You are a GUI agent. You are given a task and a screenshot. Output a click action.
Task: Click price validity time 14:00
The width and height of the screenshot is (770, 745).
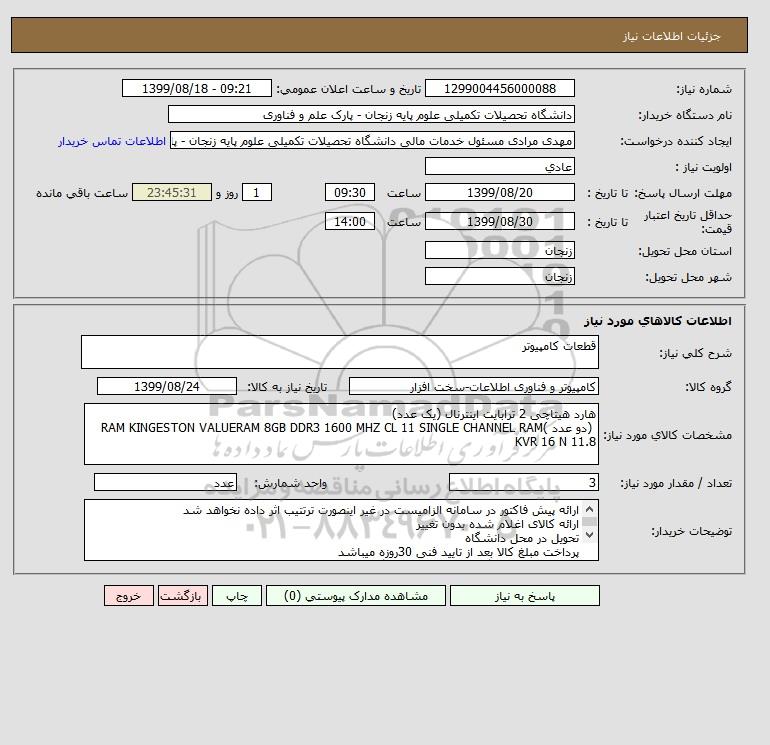tap(350, 221)
